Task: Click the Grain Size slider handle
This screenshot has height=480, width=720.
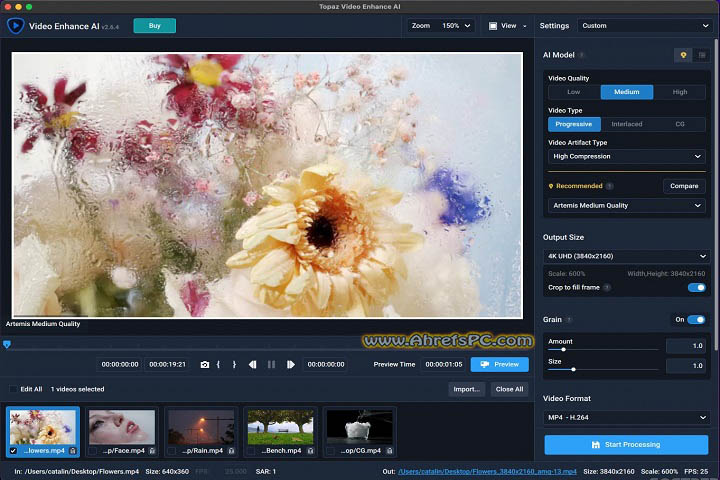Action: [574, 369]
